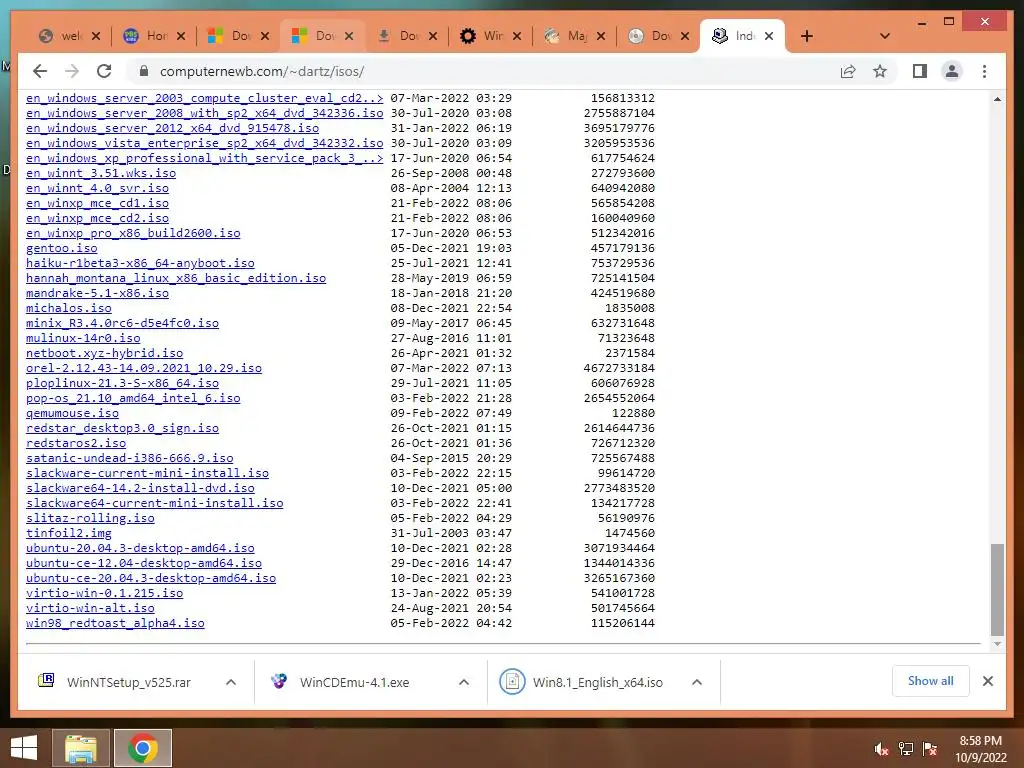Click the address bar URL

262,71
